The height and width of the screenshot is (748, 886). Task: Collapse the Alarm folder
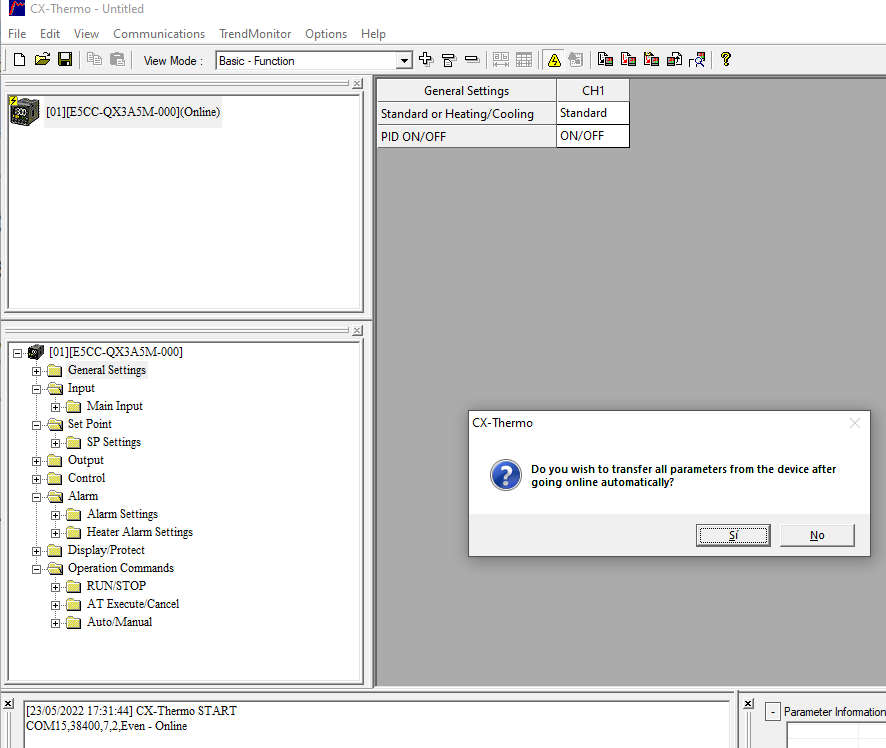tap(36, 497)
